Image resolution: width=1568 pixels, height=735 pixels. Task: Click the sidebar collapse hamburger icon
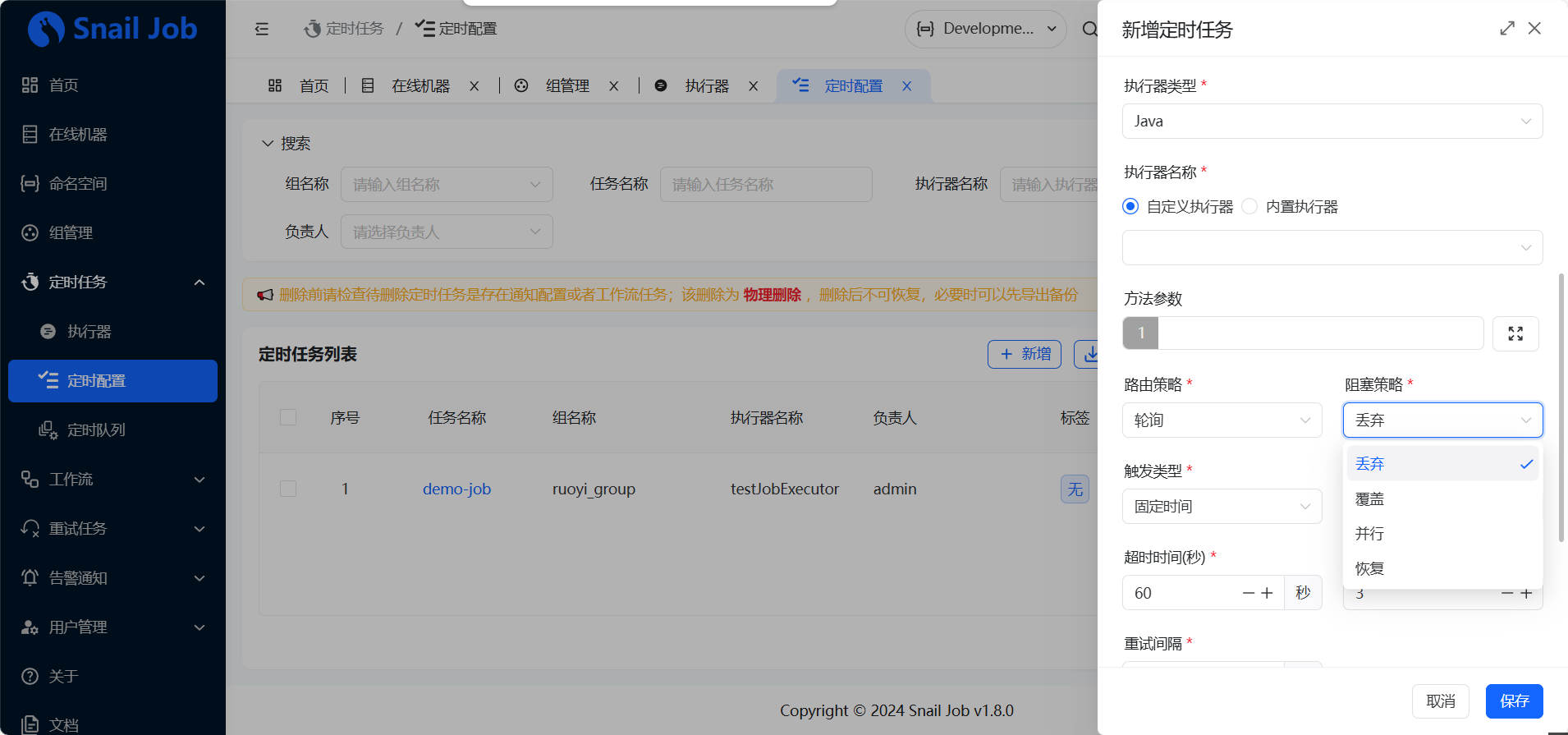coord(262,29)
